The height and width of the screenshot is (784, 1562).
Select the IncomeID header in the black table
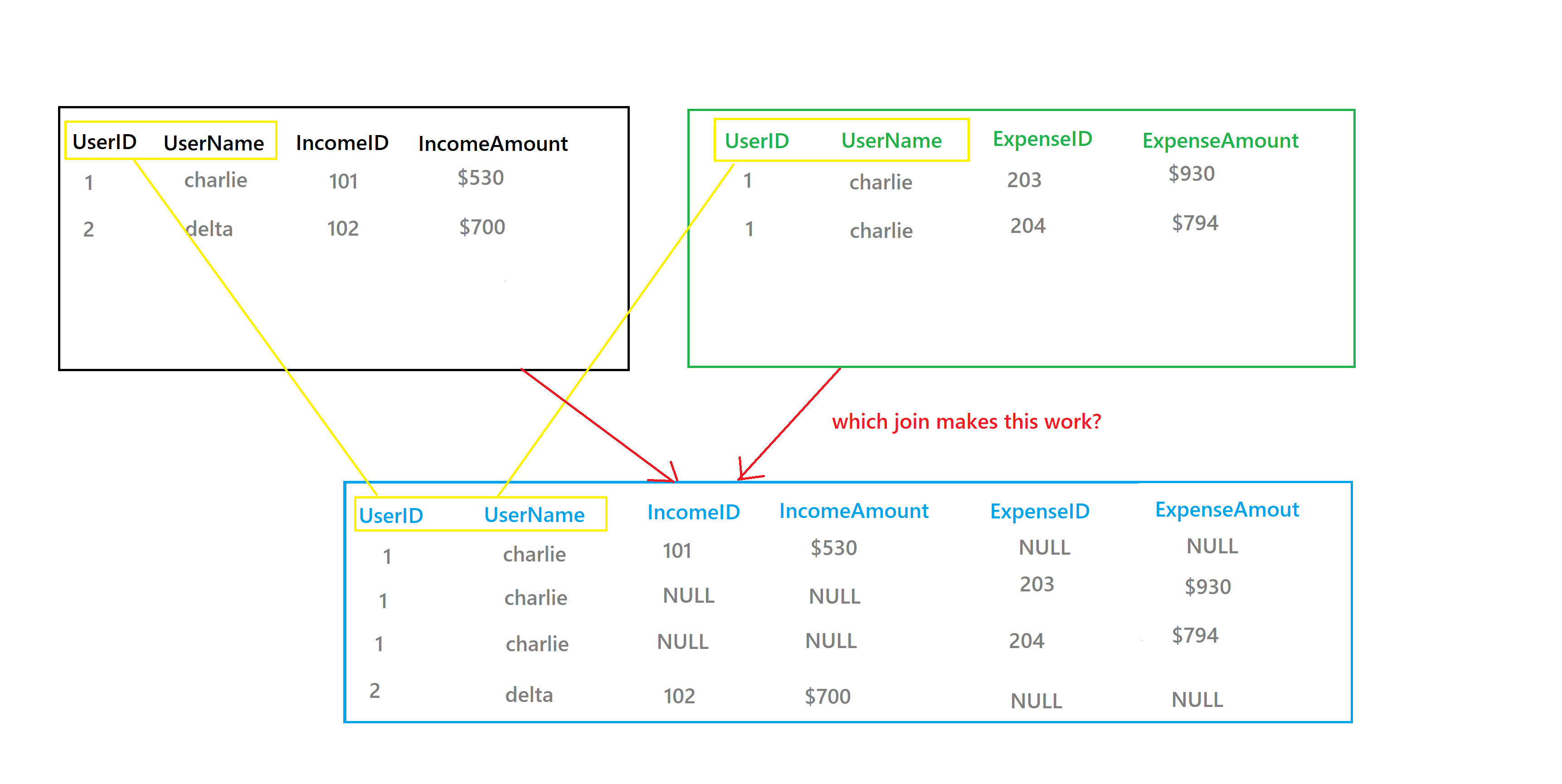point(342,143)
